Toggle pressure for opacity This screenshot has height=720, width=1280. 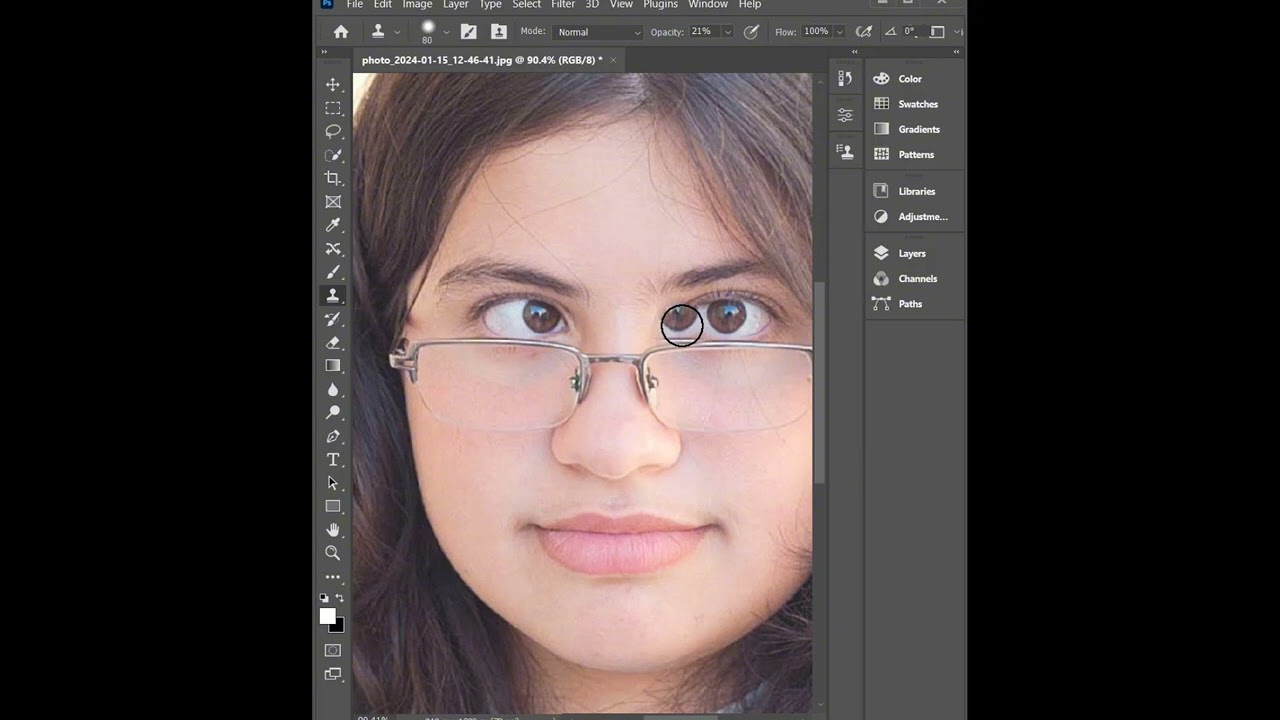(x=751, y=32)
